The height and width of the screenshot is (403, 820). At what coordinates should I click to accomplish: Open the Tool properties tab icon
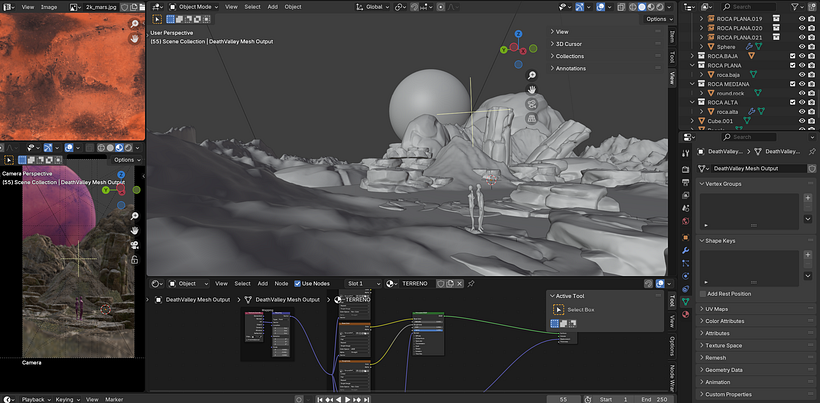(686, 153)
